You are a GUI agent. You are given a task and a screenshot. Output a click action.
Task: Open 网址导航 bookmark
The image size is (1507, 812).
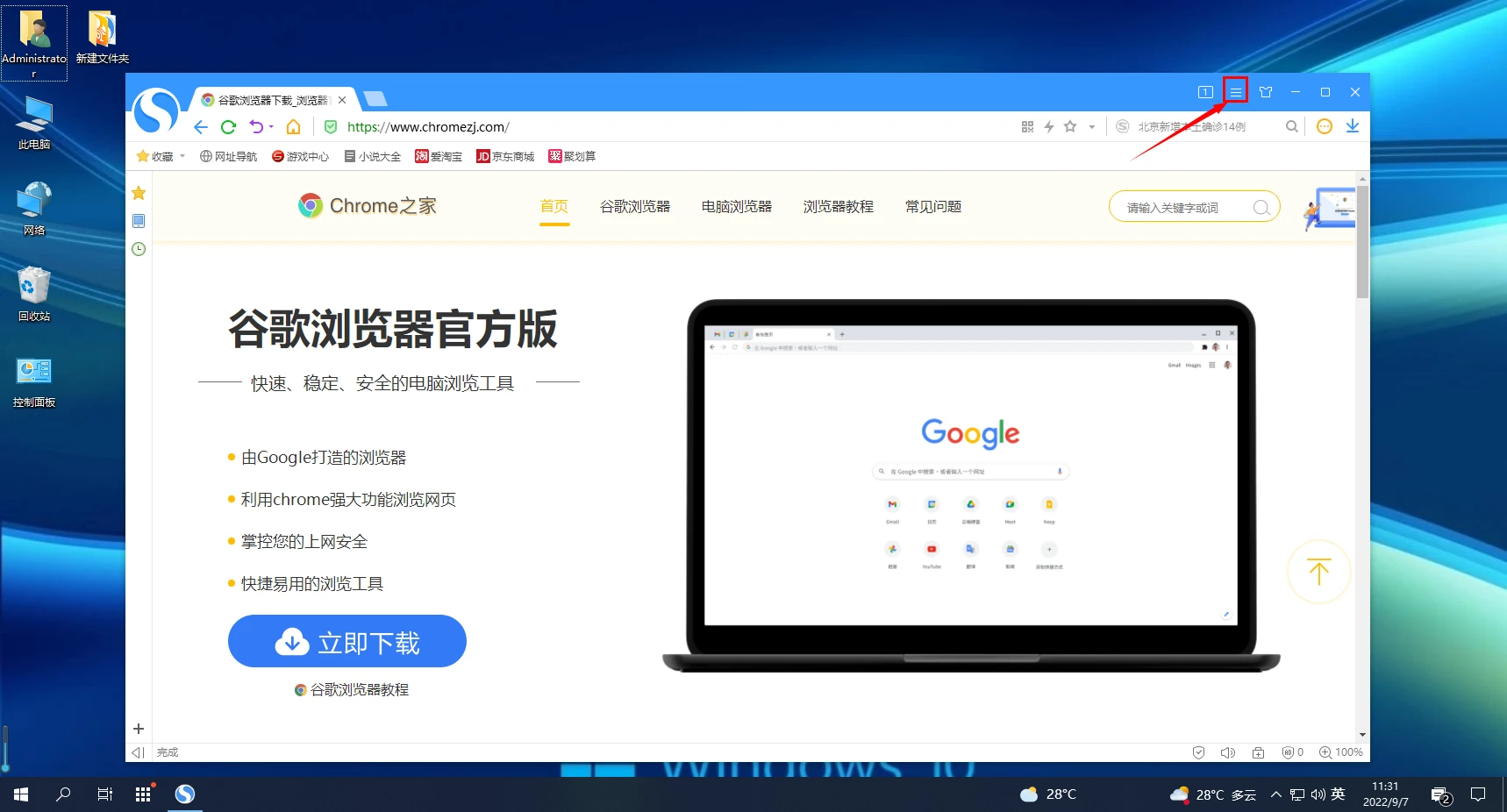228,156
